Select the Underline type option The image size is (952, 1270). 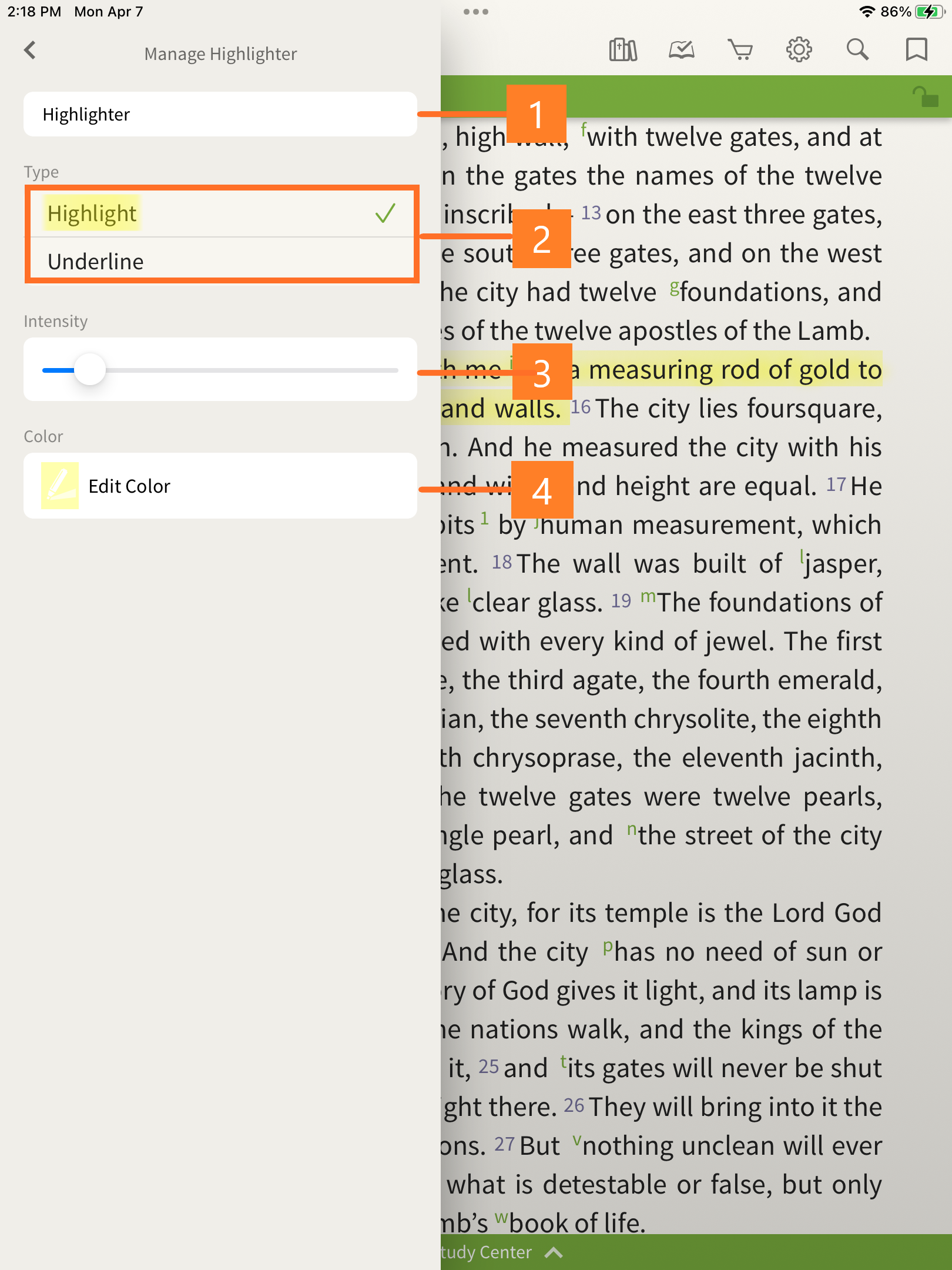click(x=220, y=261)
